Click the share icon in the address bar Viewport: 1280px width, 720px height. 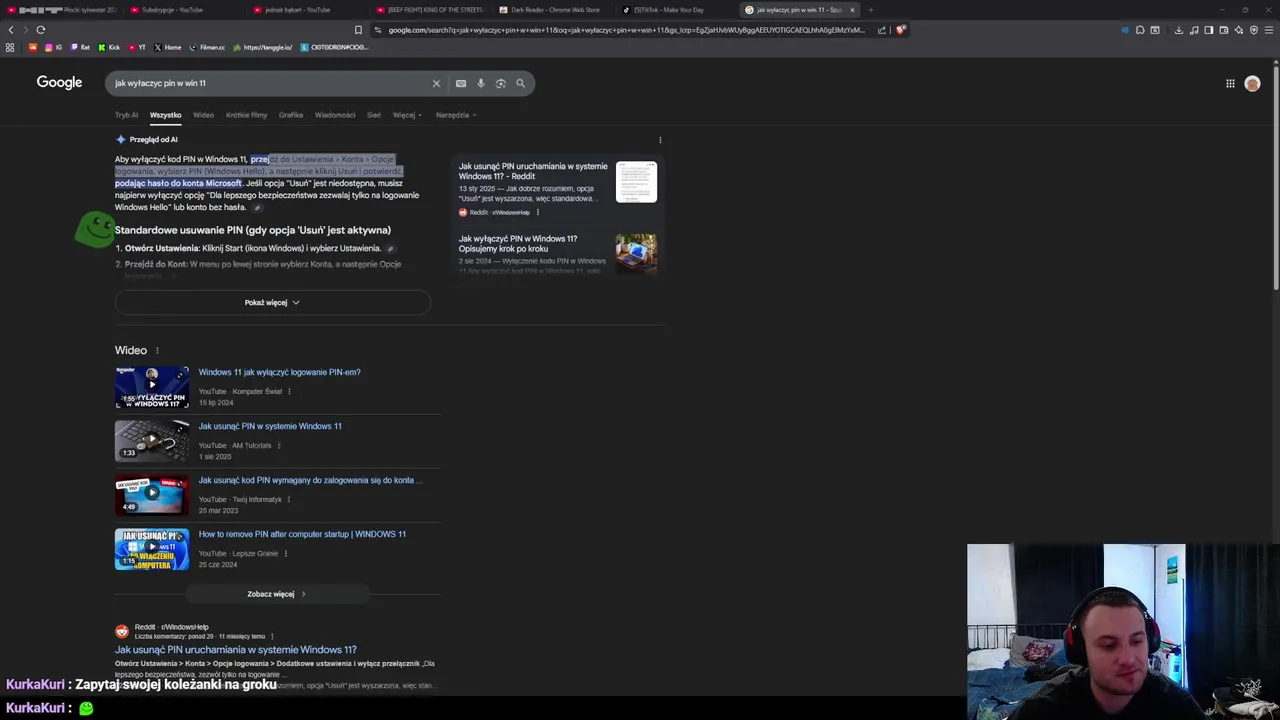(x=881, y=30)
